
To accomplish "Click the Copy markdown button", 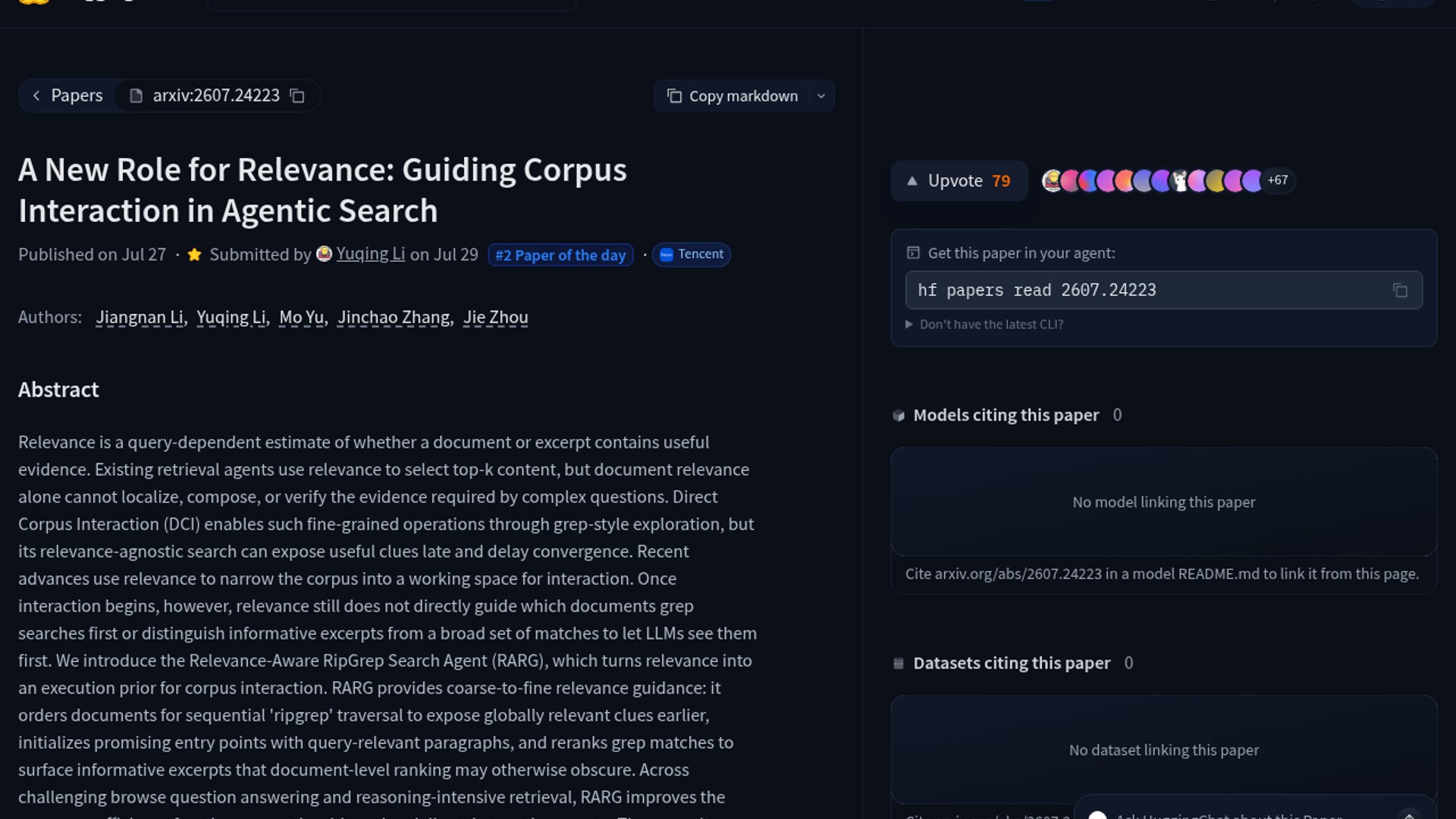I will [x=732, y=96].
